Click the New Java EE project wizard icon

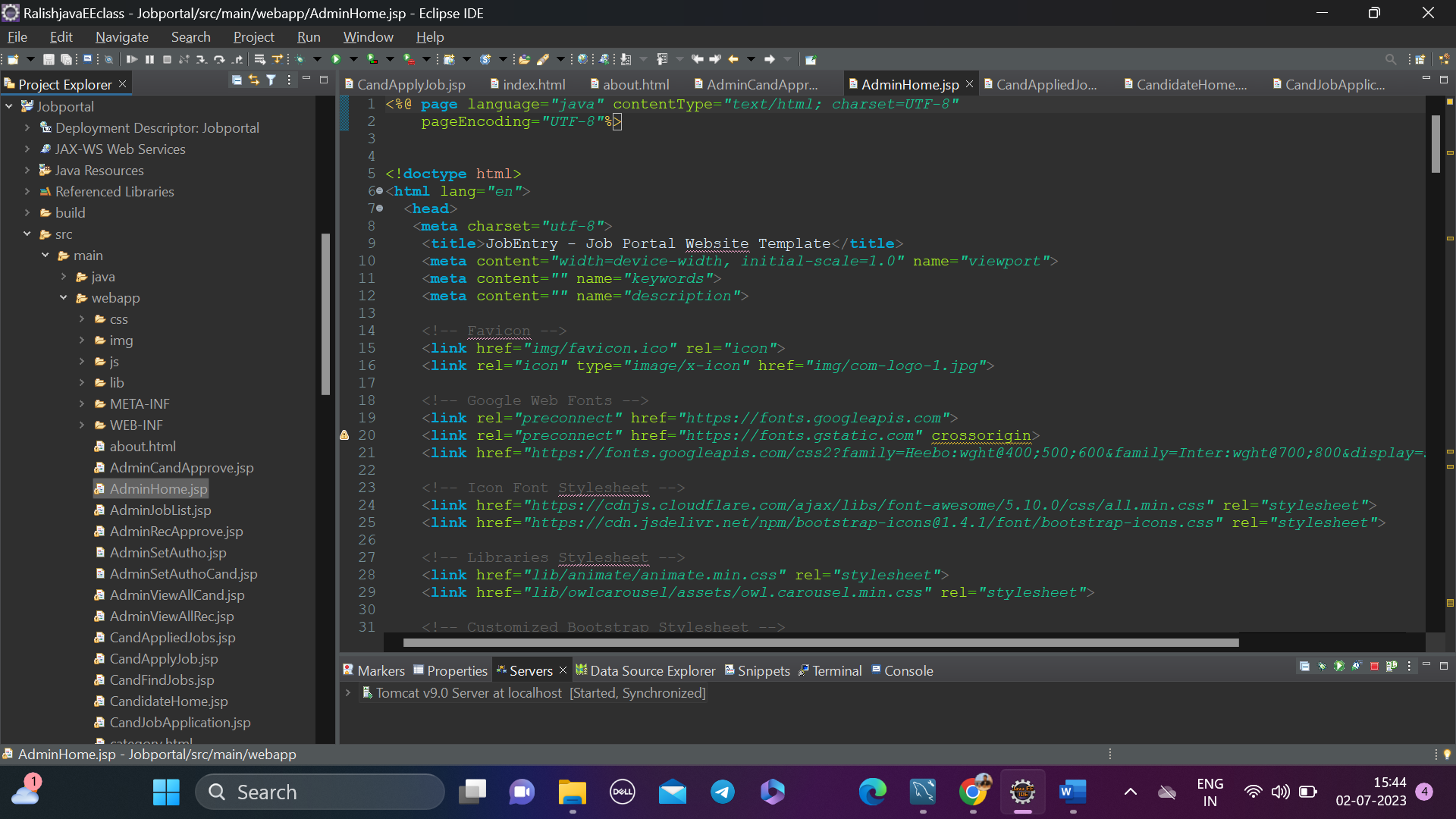(x=449, y=59)
